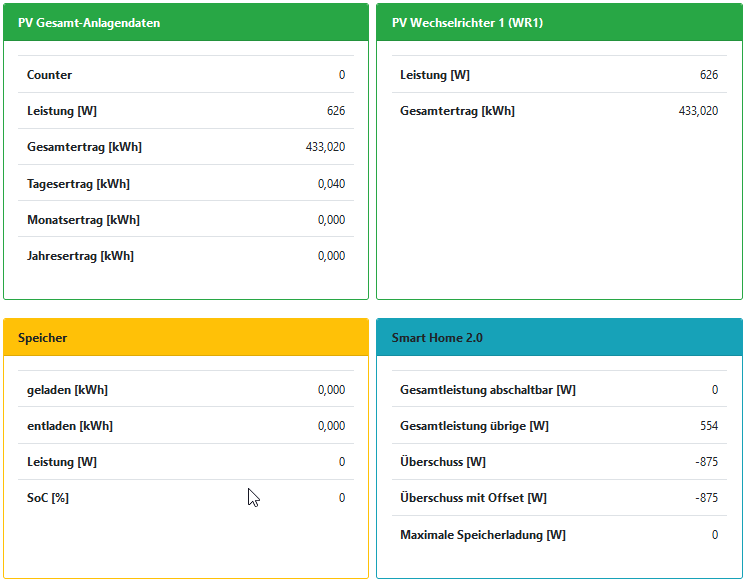746x582 pixels.
Task: Click Leistung [W] label in WR1 panel
Action: click(x=434, y=75)
